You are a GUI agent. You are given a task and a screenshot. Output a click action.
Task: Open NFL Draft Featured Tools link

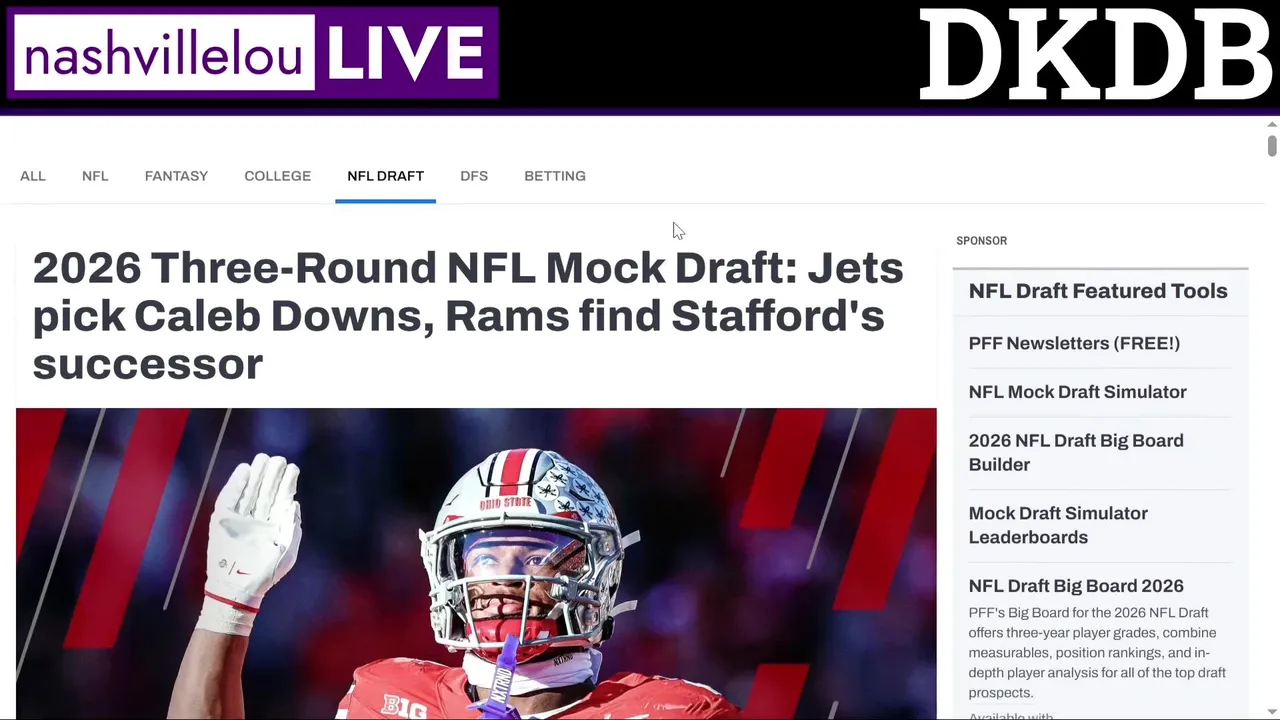pyautogui.click(x=1098, y=291)
